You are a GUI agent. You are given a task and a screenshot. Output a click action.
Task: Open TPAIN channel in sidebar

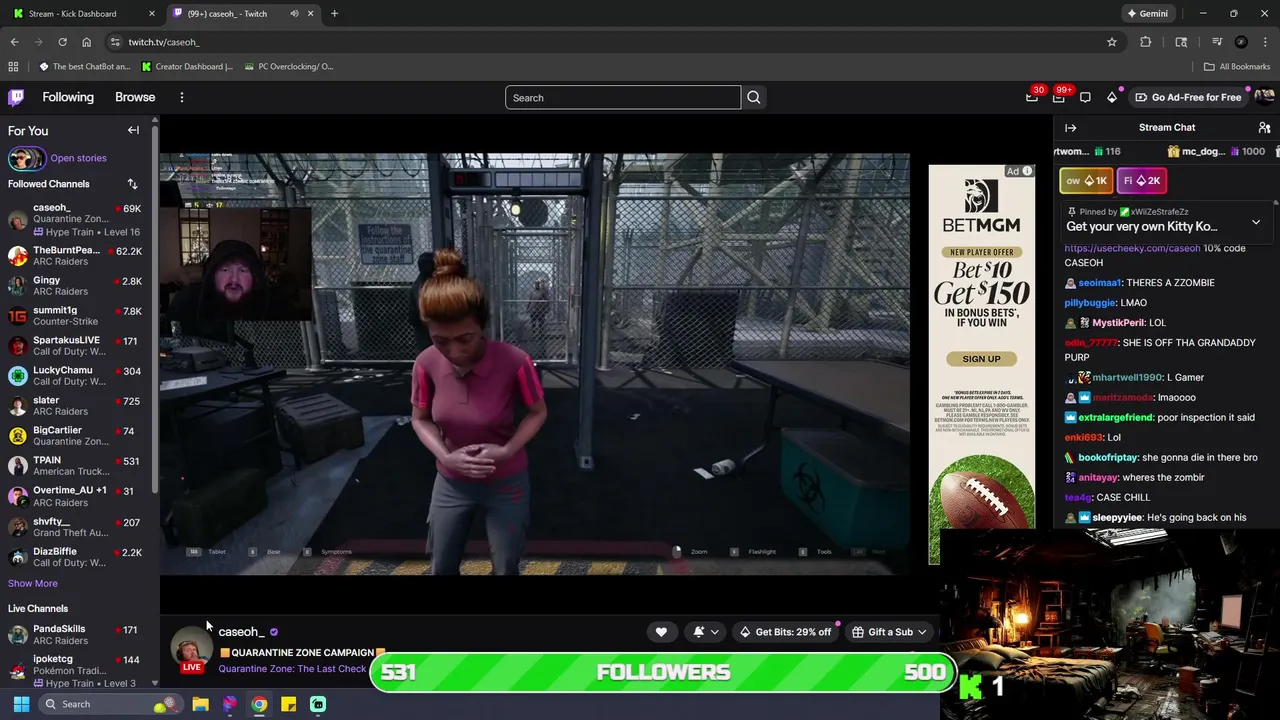pos(76,465)
